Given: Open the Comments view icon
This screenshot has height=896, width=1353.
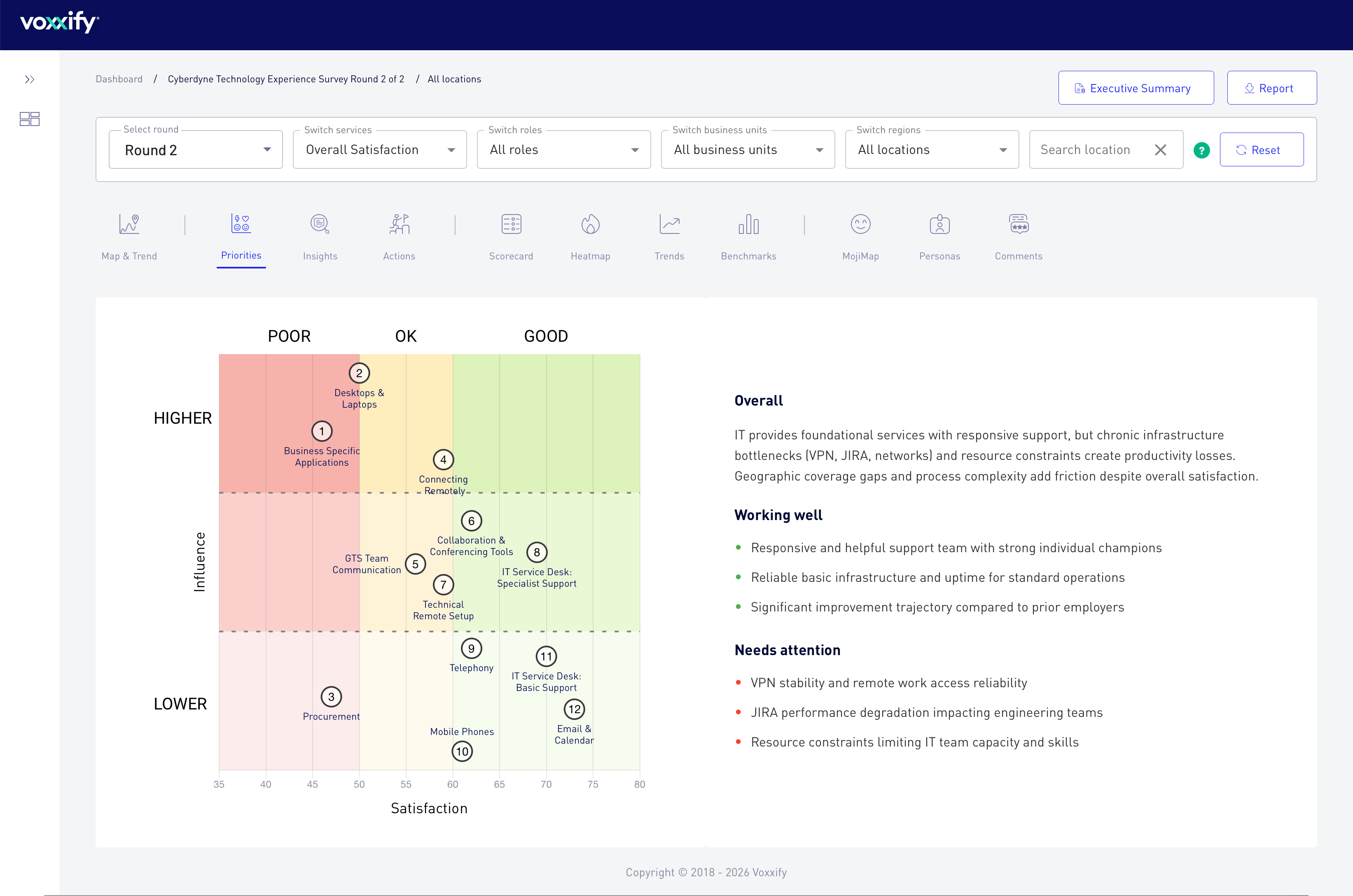Looking at the screenshot, I should coord(1018,224).
